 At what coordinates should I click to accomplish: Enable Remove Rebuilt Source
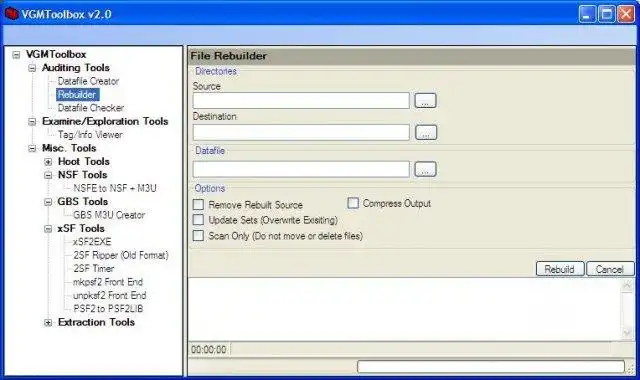pos(198,204)
